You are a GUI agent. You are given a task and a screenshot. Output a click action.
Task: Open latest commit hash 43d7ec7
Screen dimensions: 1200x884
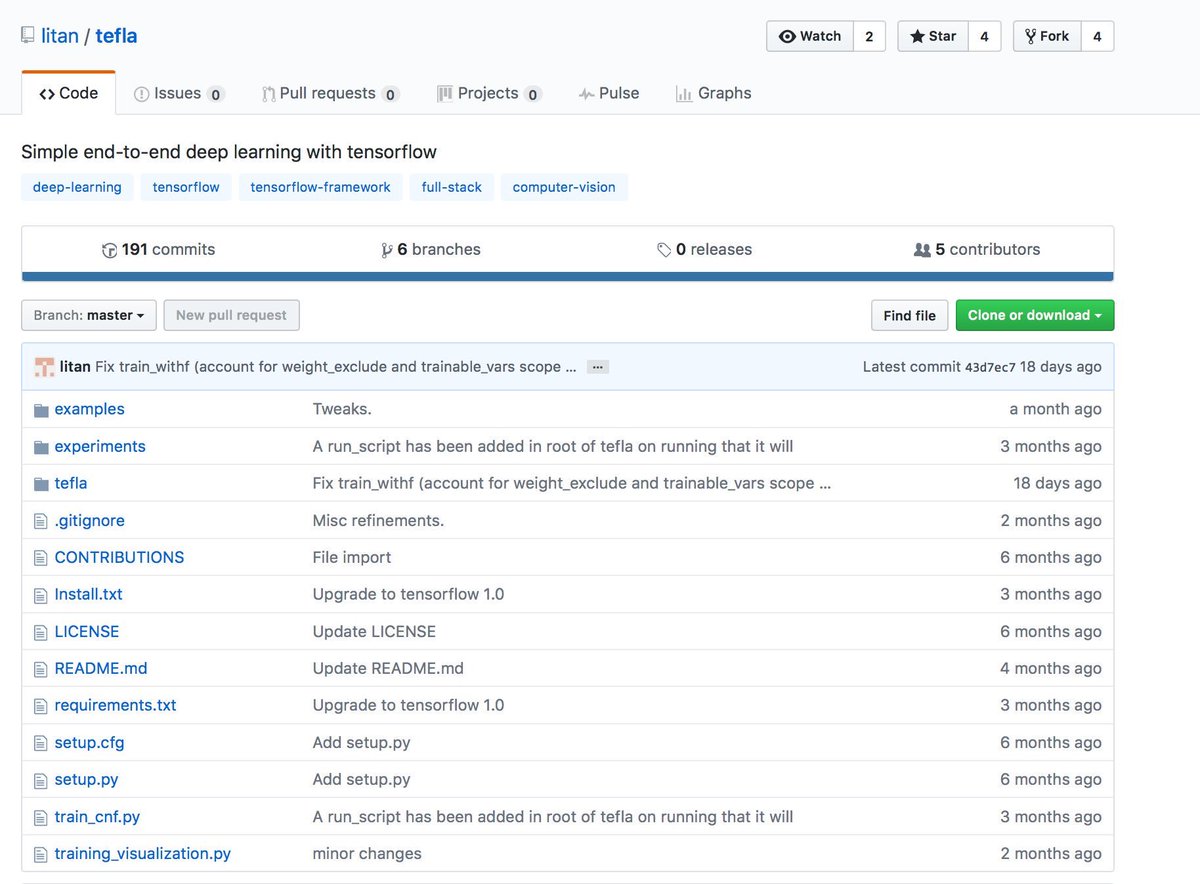pyautogui.click(x=990, y=367)
